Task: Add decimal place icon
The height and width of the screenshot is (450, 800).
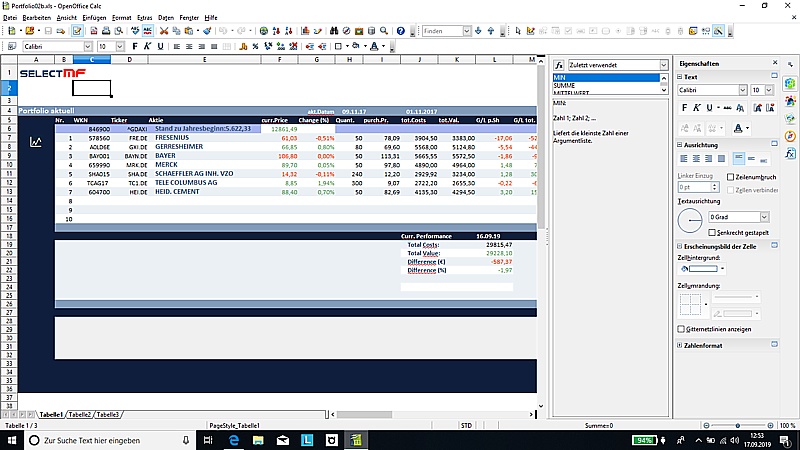Action: click(281, 46)
